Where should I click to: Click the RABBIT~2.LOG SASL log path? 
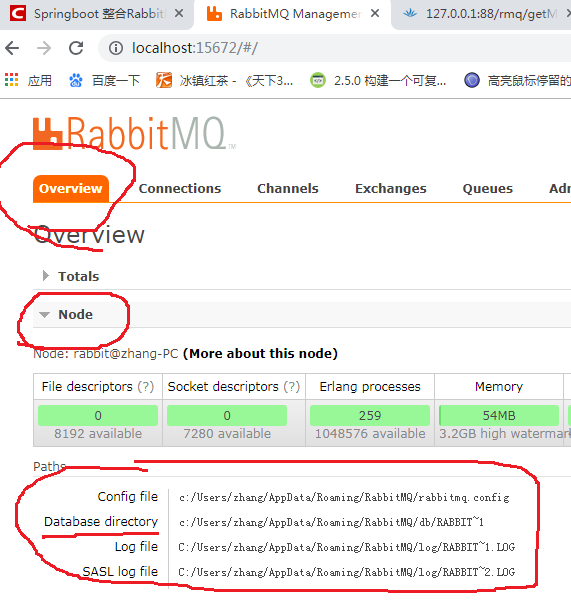click(x=347, y=572)
